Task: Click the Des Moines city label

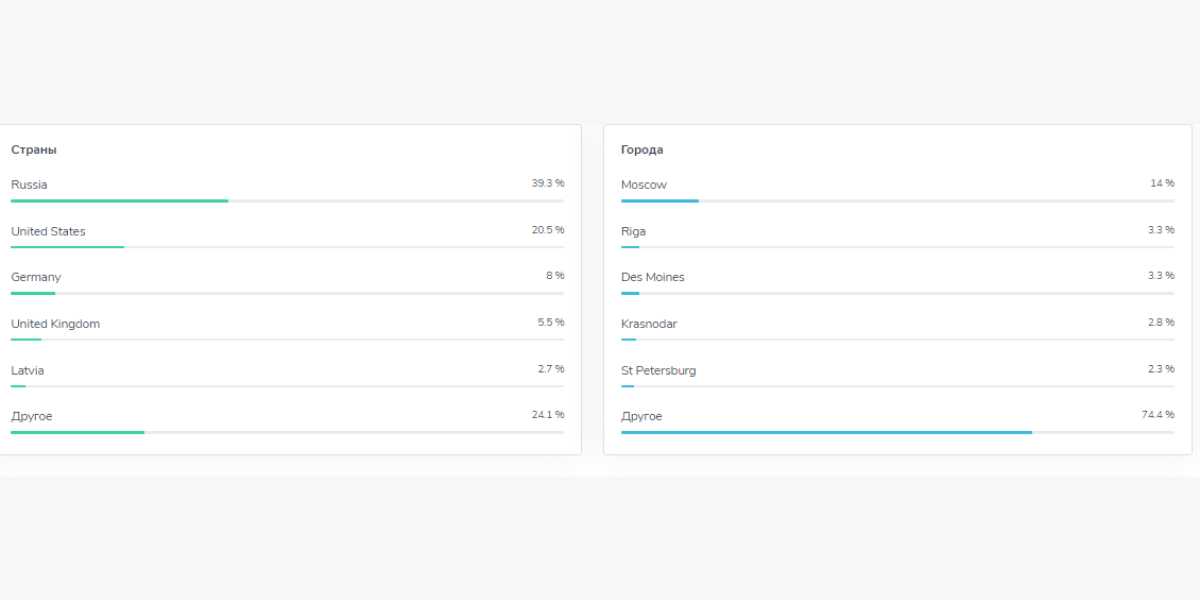Action: coord(652,277)
